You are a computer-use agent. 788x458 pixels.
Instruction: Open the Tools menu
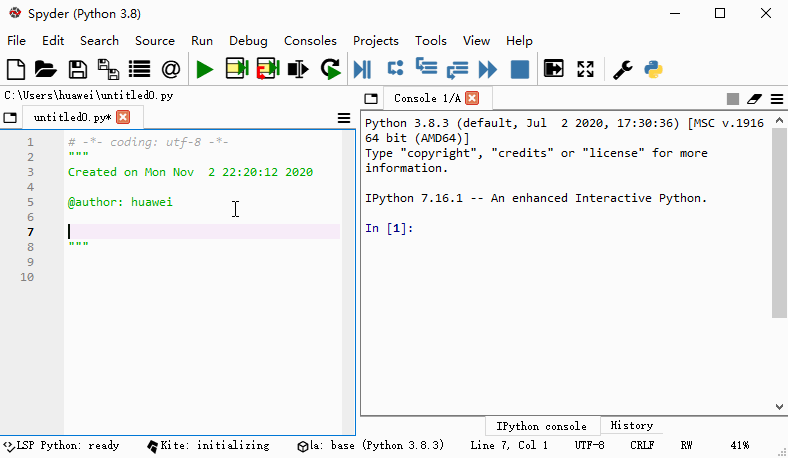tap(431, 41)
